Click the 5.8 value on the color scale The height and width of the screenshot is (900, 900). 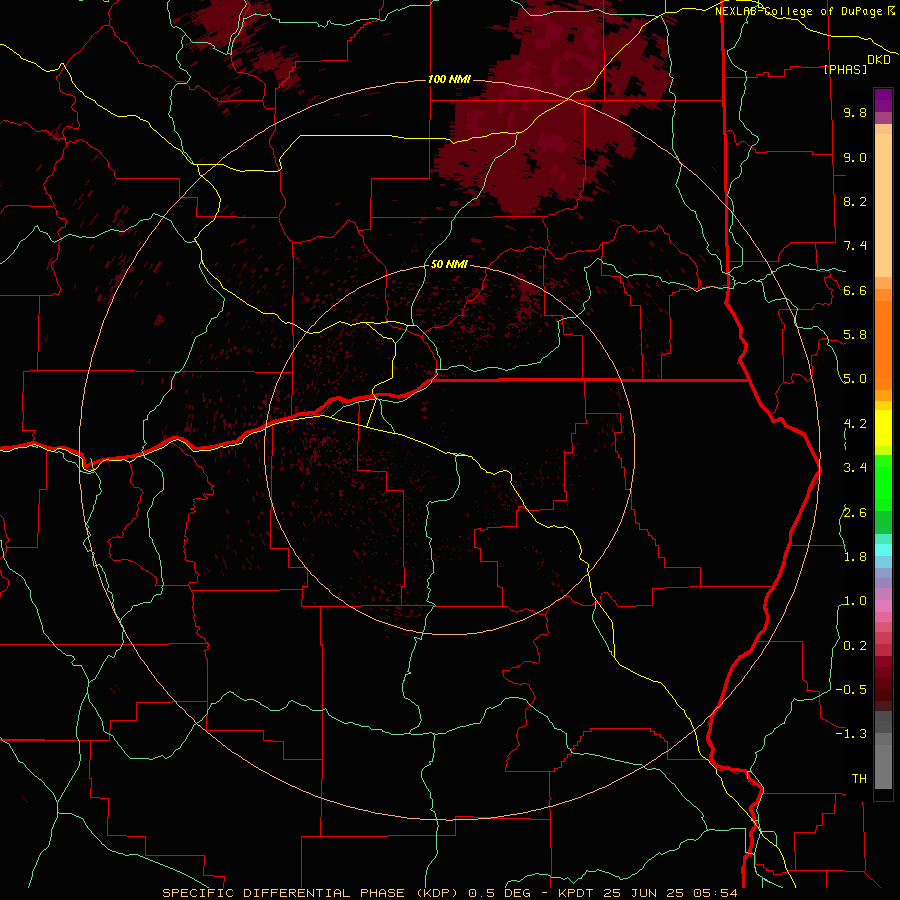coord(855,335)
